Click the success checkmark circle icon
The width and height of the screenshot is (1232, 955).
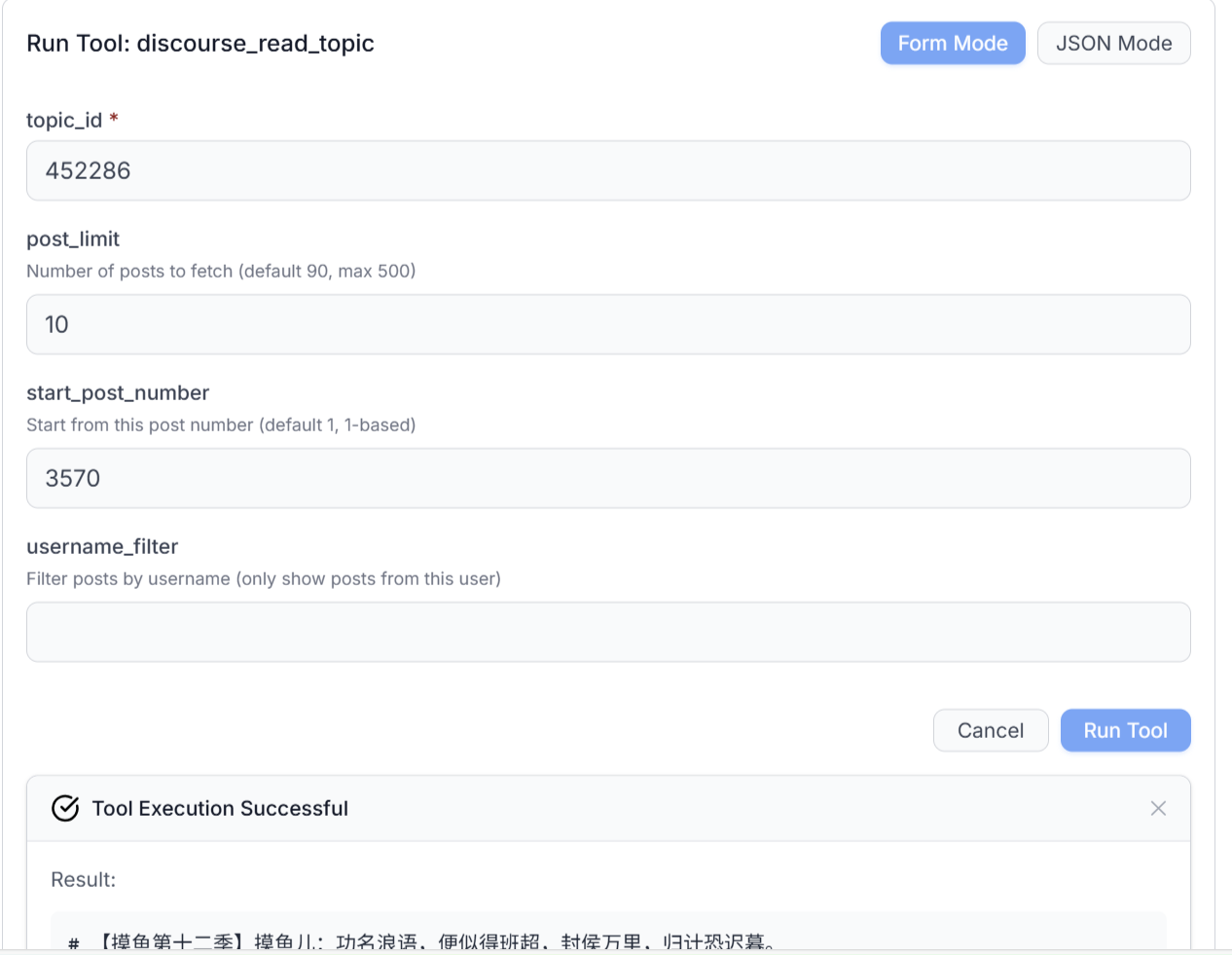(65, 809)
